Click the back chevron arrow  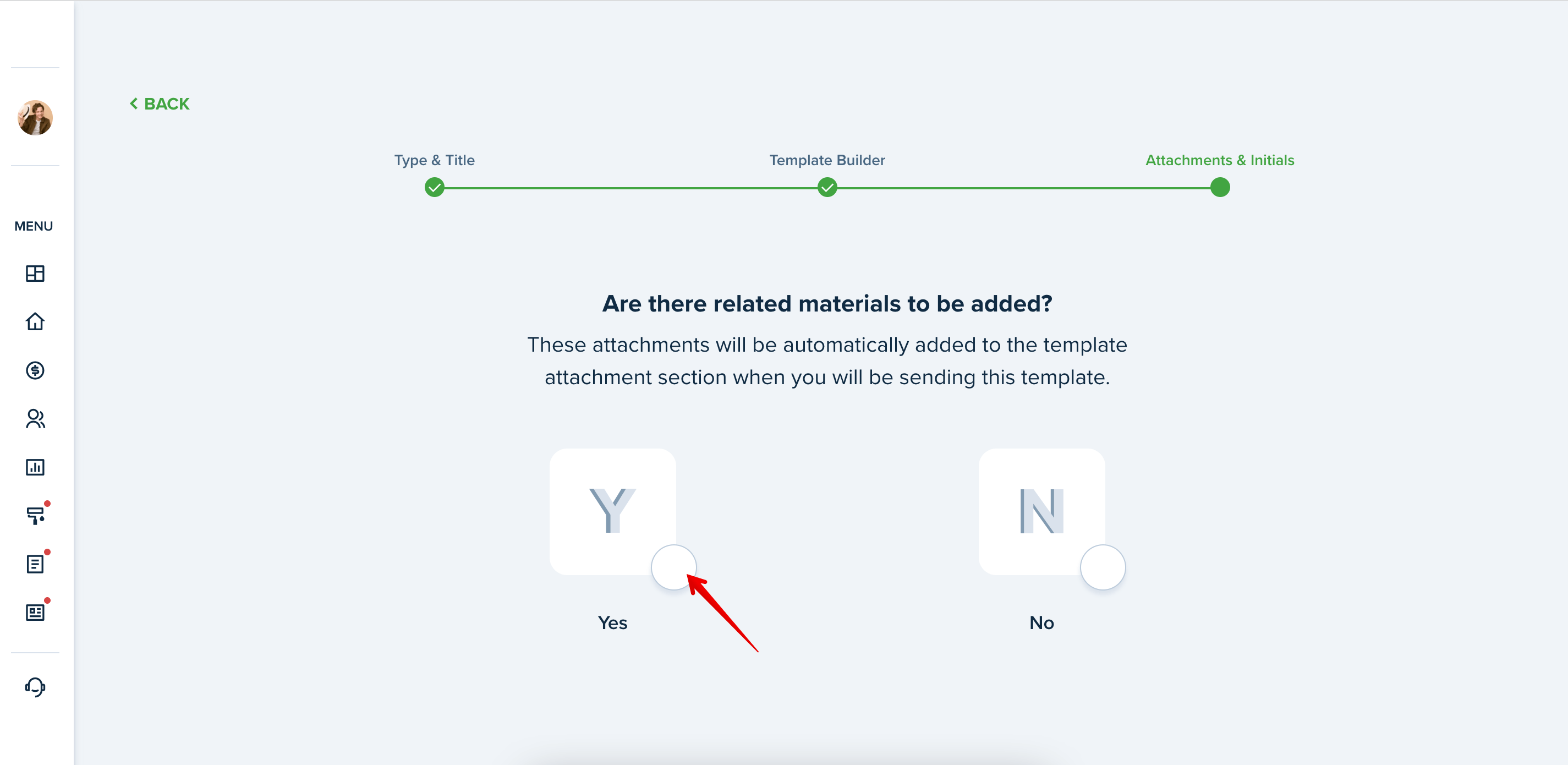coord(134,104)
